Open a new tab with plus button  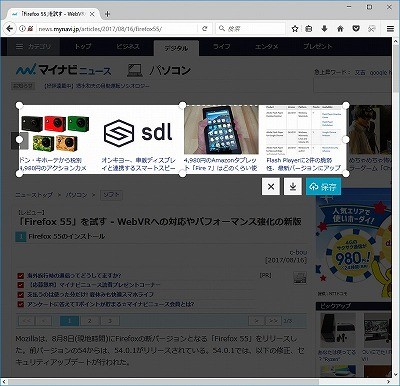point(107,14)
